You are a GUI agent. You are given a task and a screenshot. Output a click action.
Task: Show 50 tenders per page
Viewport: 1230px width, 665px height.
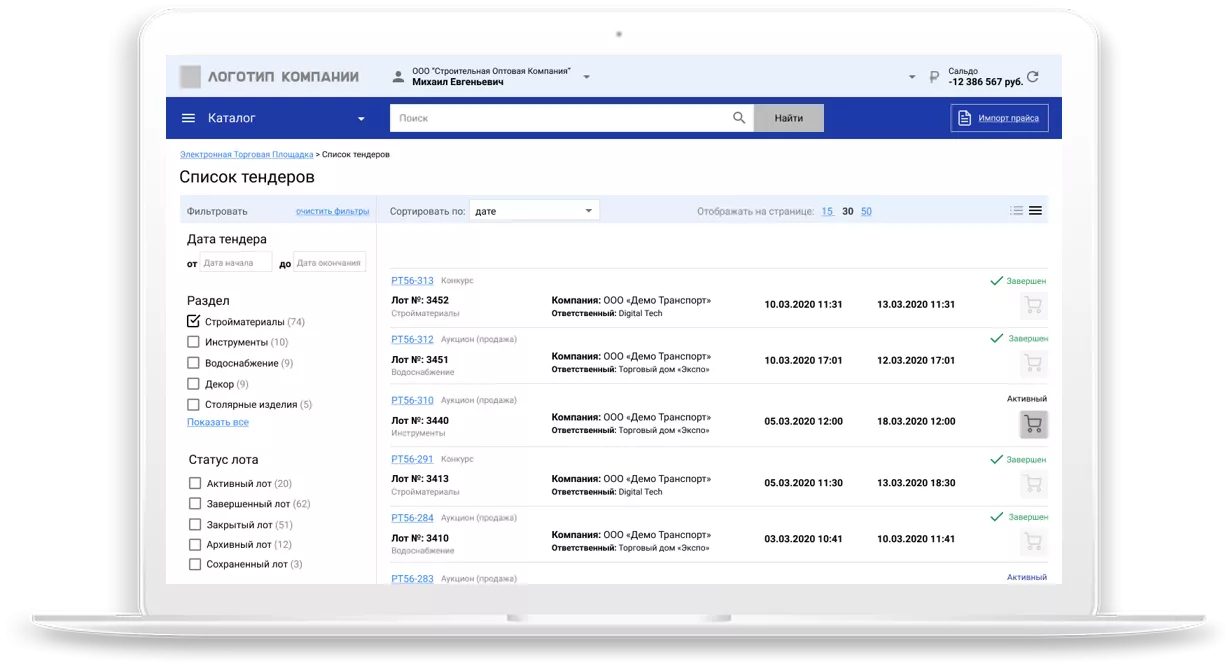coord(866,212)
